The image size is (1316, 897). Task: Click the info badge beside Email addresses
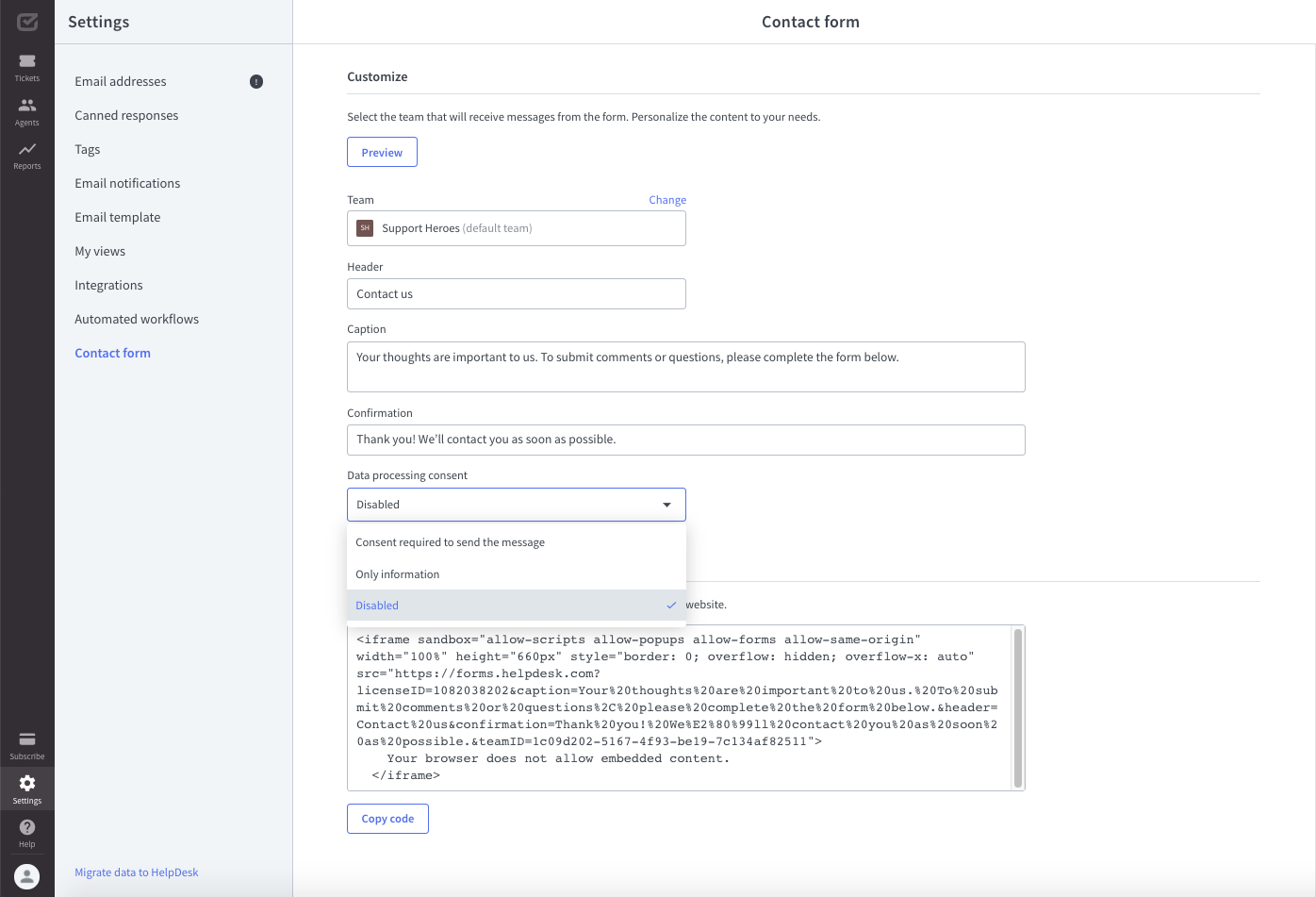[x=255, y=81]
